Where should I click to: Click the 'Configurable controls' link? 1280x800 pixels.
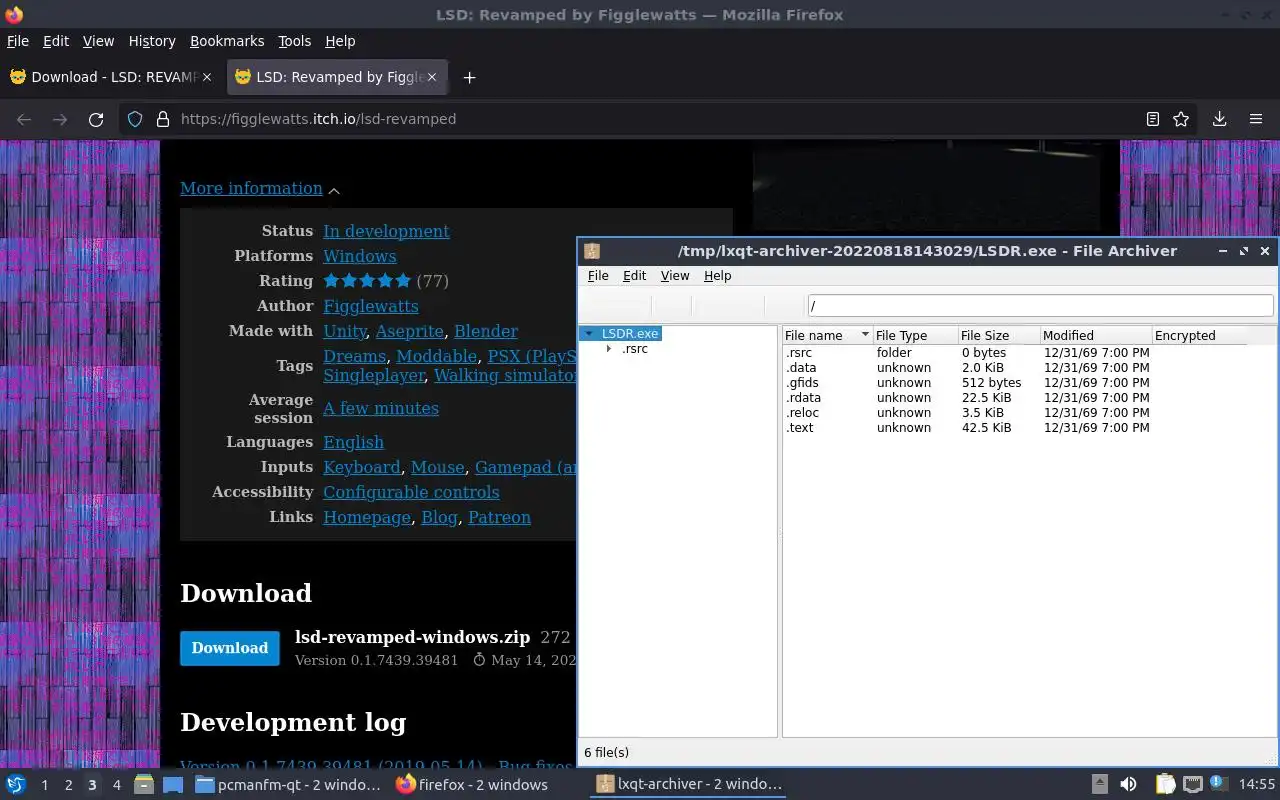coord(411,492)
